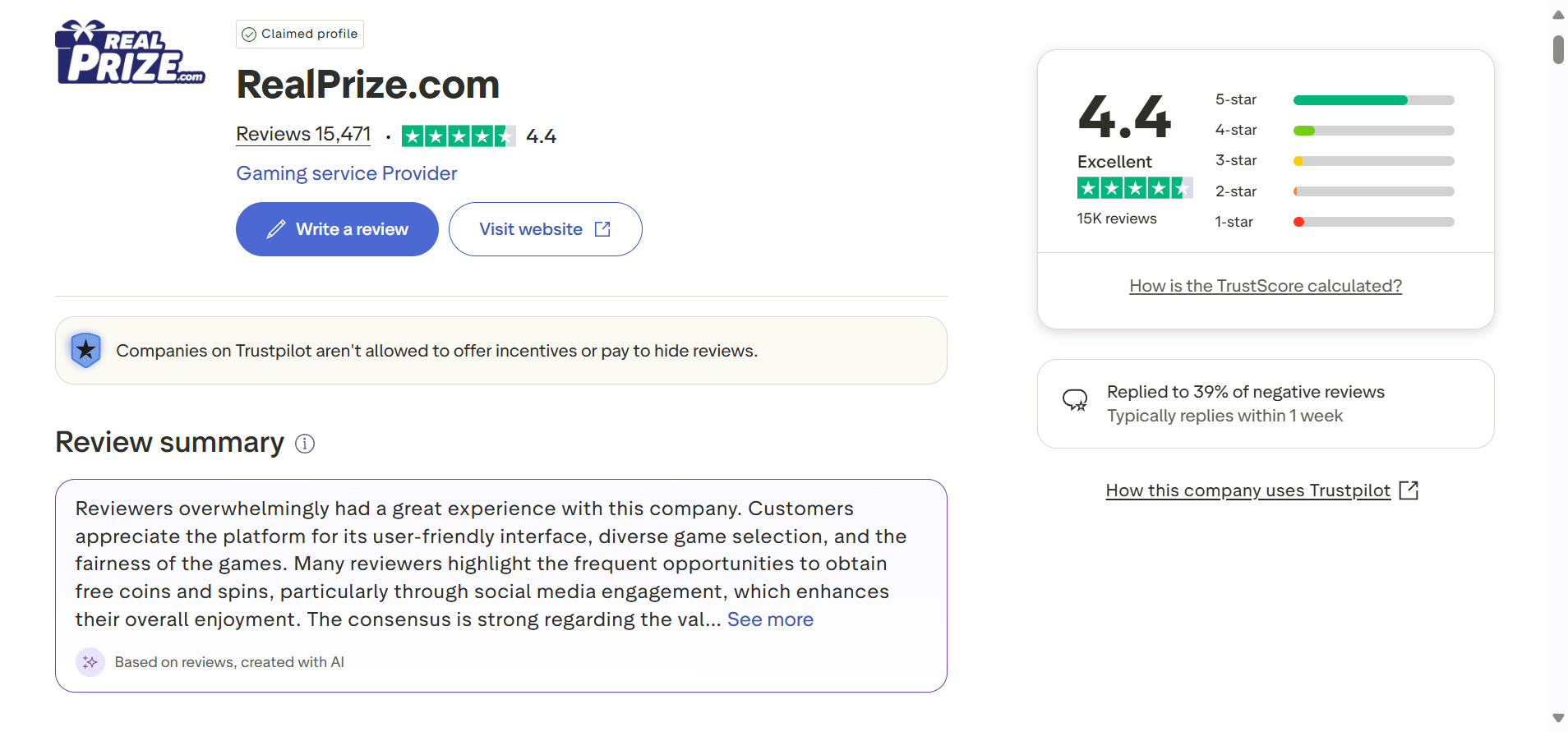The height and width of the screenshot is (732, 1568).
Task: Click the scrollbar down arrow
Action: point(1558,718)
